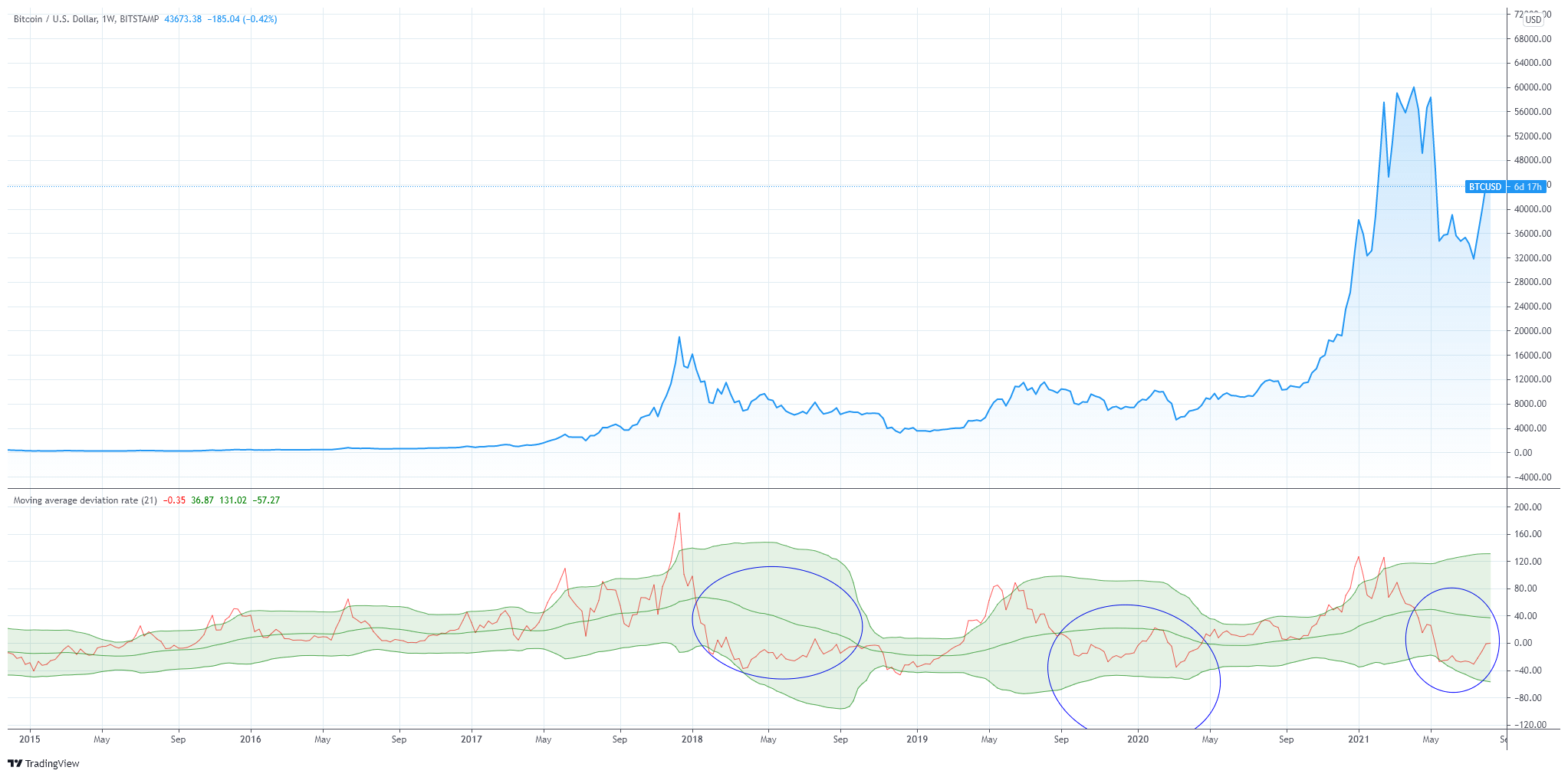Click the indicator value -0.35
This screenshot has height=777, width=1568.
click(175, 500)
